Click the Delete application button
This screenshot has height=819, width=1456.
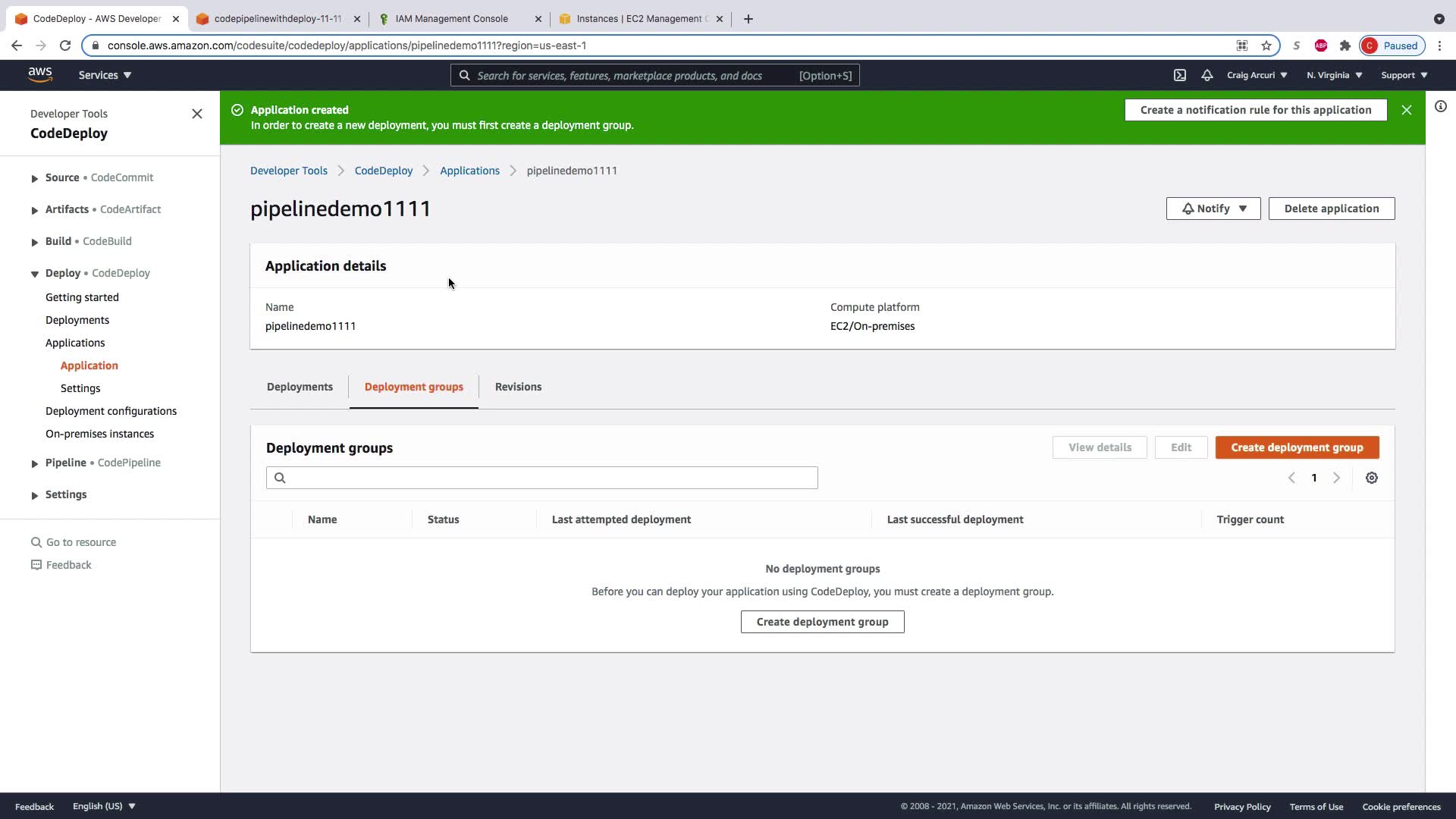coord(1332,209)
